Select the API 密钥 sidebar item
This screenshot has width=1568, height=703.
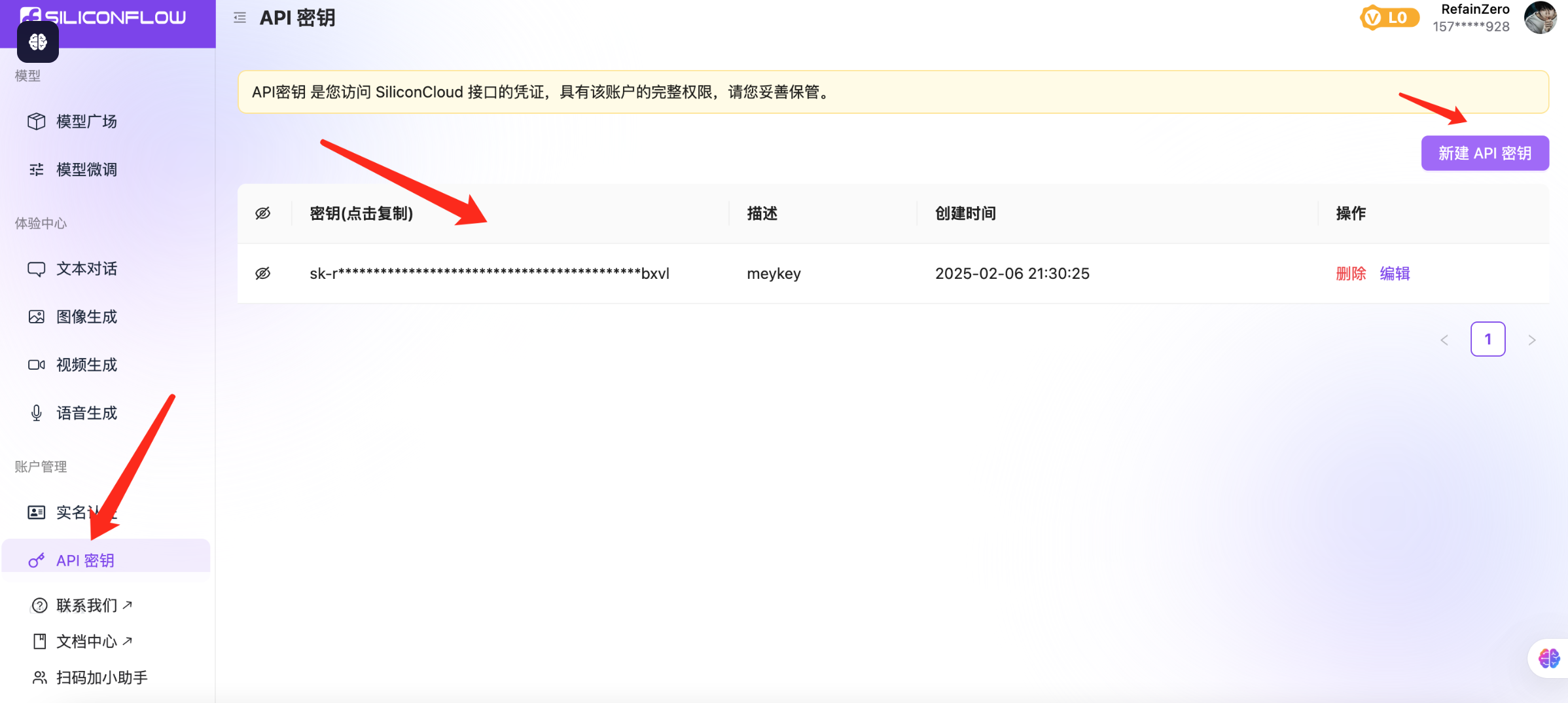click(106, 556)
